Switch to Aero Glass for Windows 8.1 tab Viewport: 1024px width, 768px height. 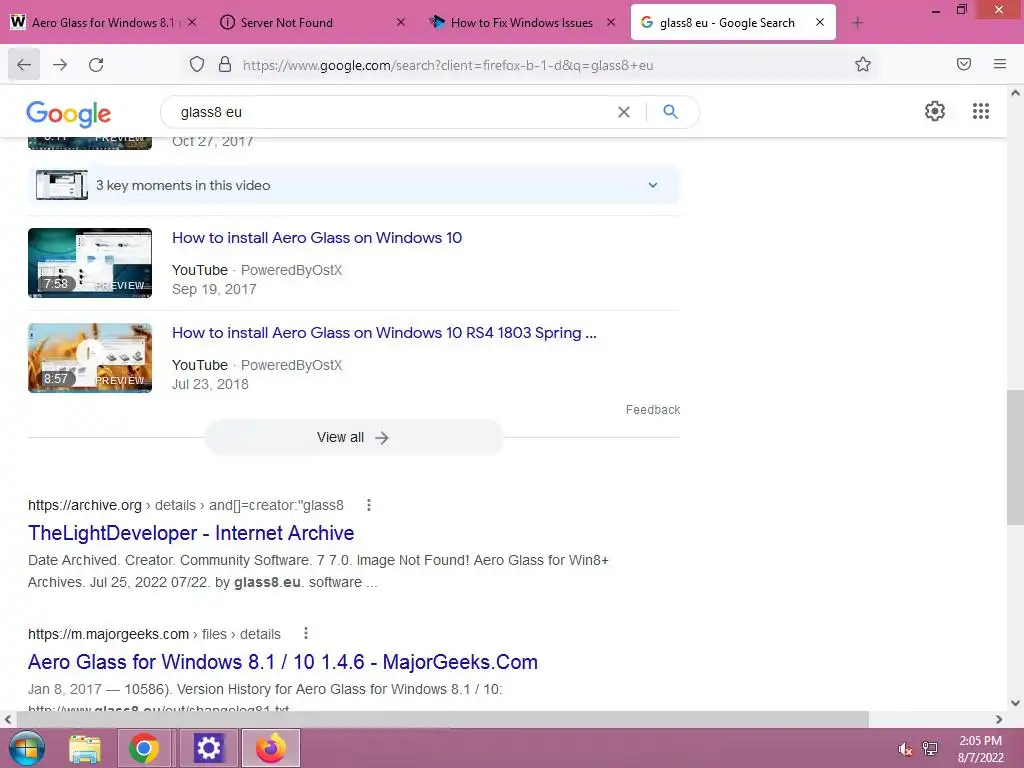[103, 23]
